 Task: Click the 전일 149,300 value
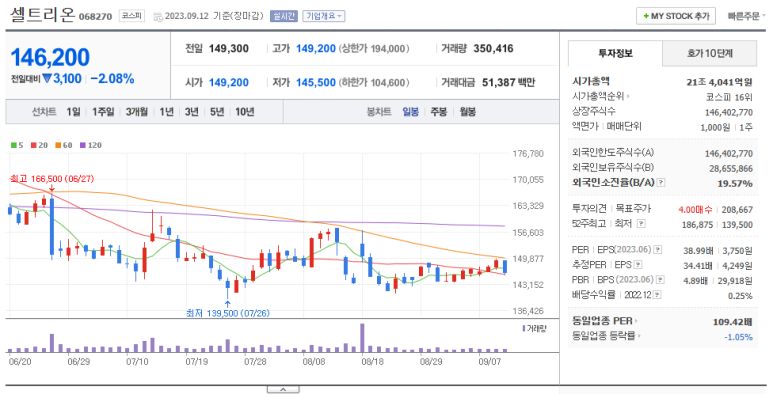click(x=229, y=48)
